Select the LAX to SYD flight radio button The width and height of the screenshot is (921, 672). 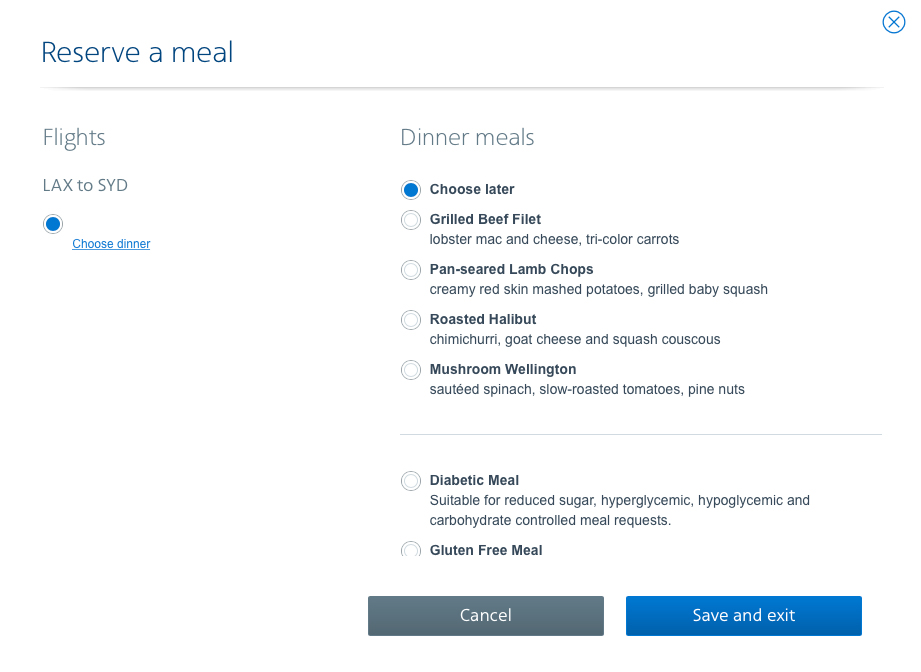[x=53, y=224]
